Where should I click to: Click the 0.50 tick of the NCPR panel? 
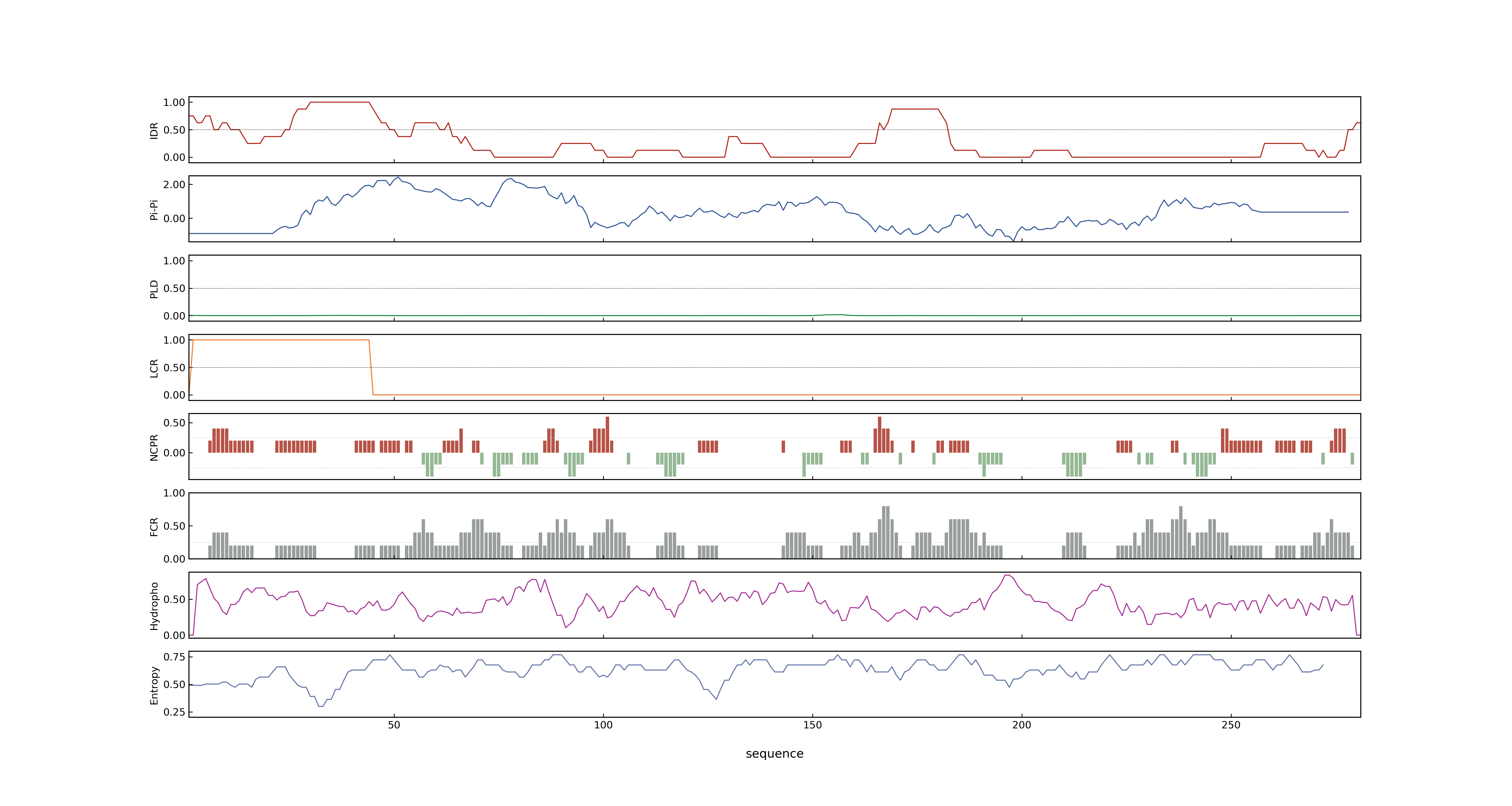(x=174, y=423)
